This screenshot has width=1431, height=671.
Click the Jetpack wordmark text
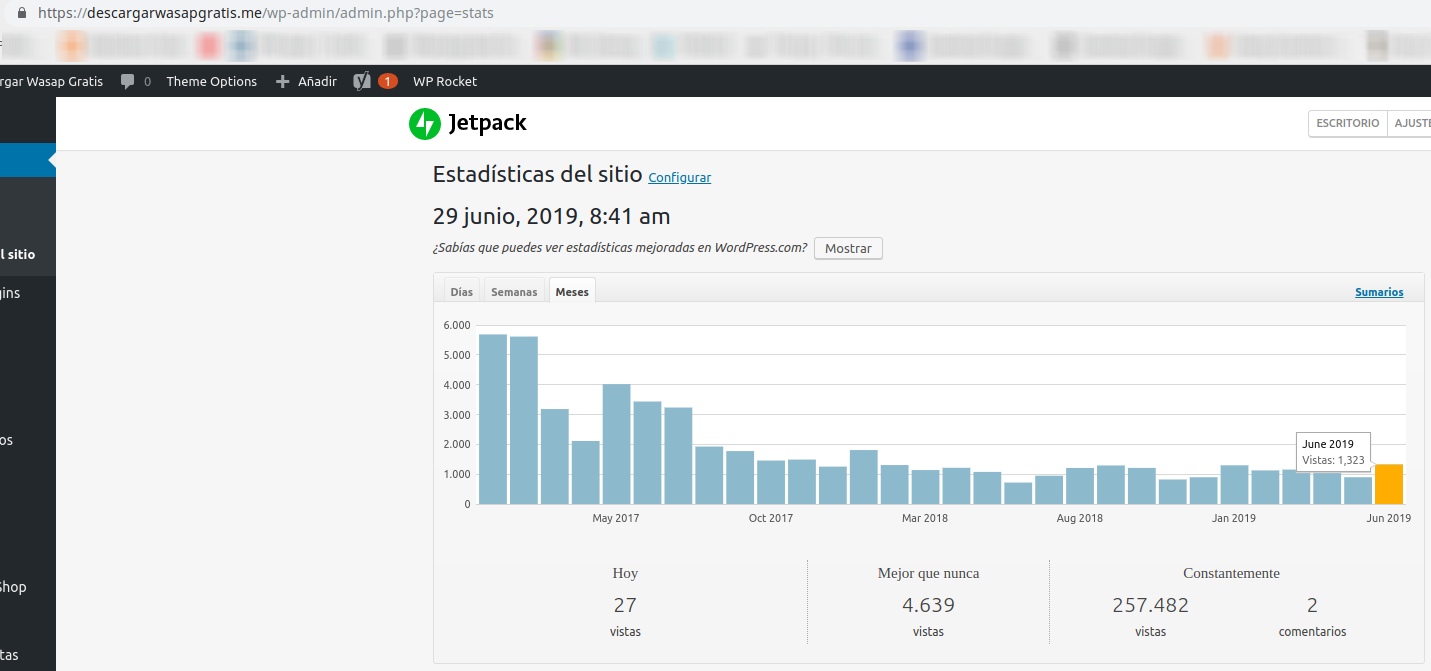[487, 124]
